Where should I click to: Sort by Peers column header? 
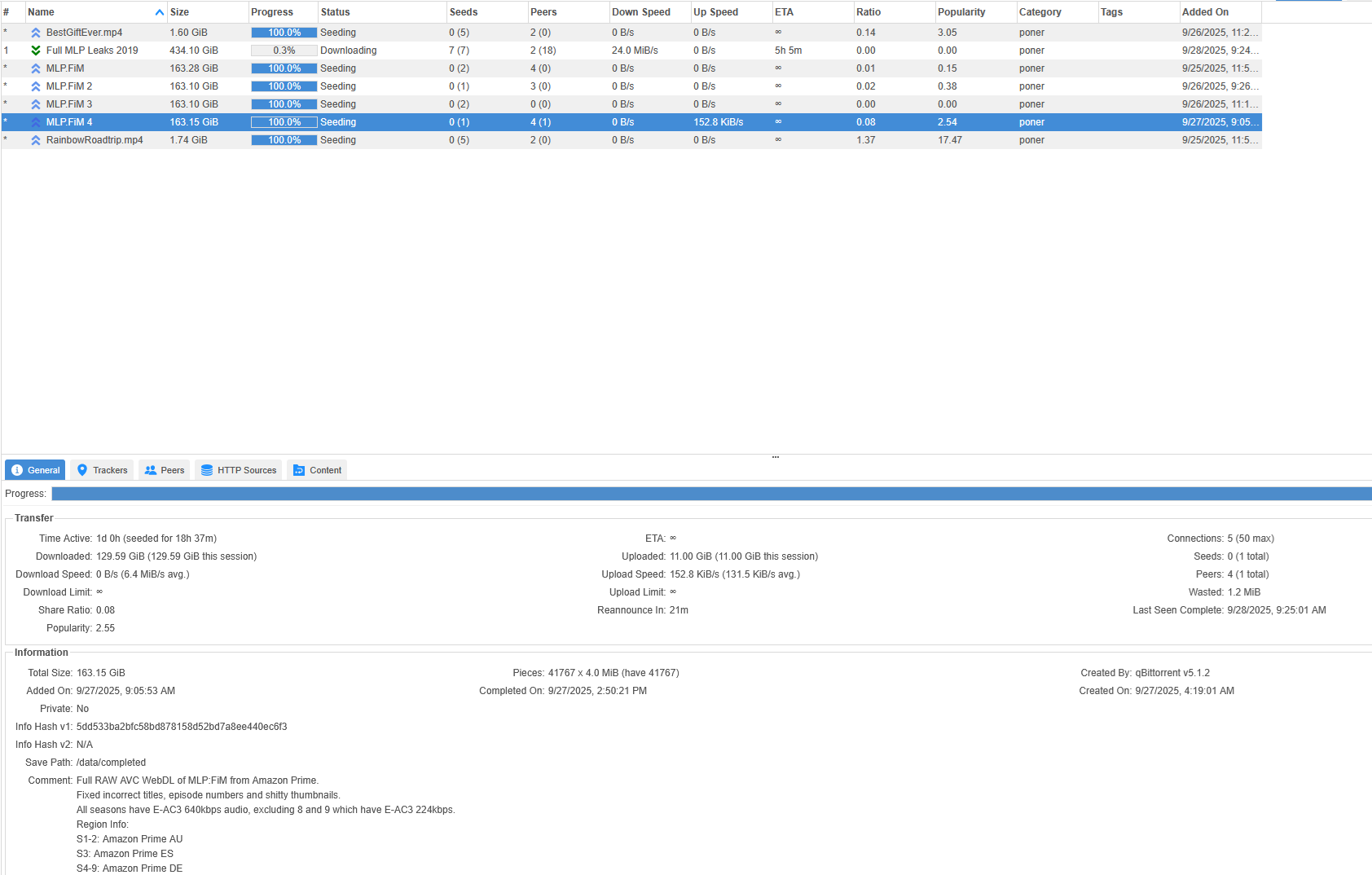[569, 12]
